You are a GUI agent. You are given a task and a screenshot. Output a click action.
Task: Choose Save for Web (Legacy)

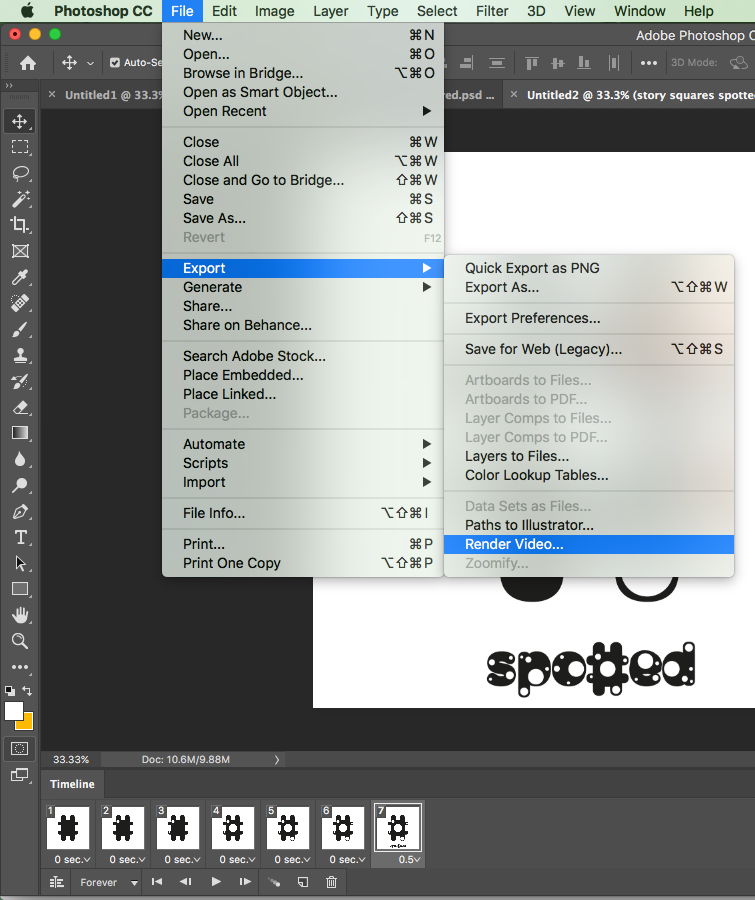tap(589, 349)
